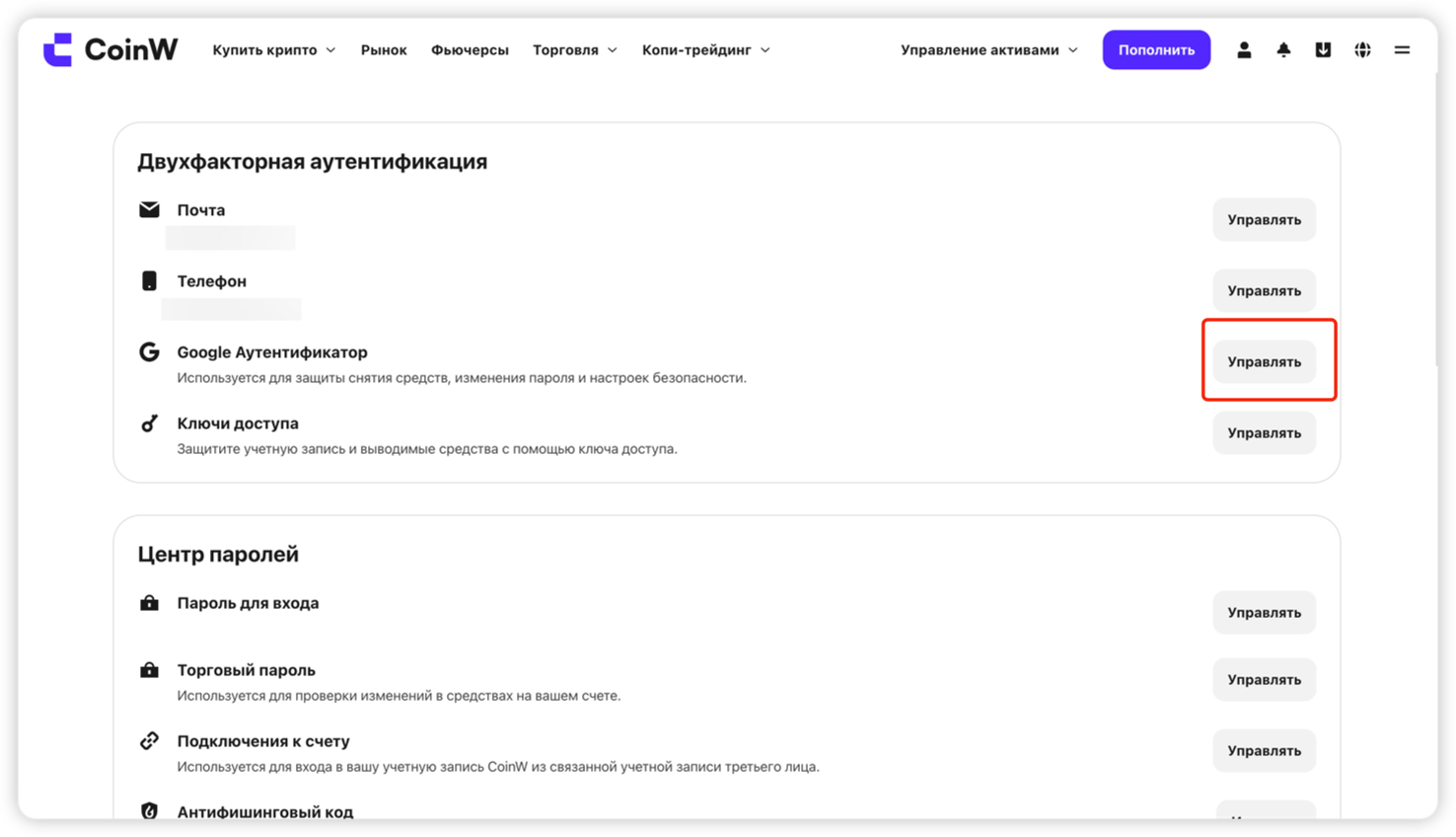This screenshot has width=1456, height=837.
Task: Click Управлять for Почта
Action: point(1264,219)
